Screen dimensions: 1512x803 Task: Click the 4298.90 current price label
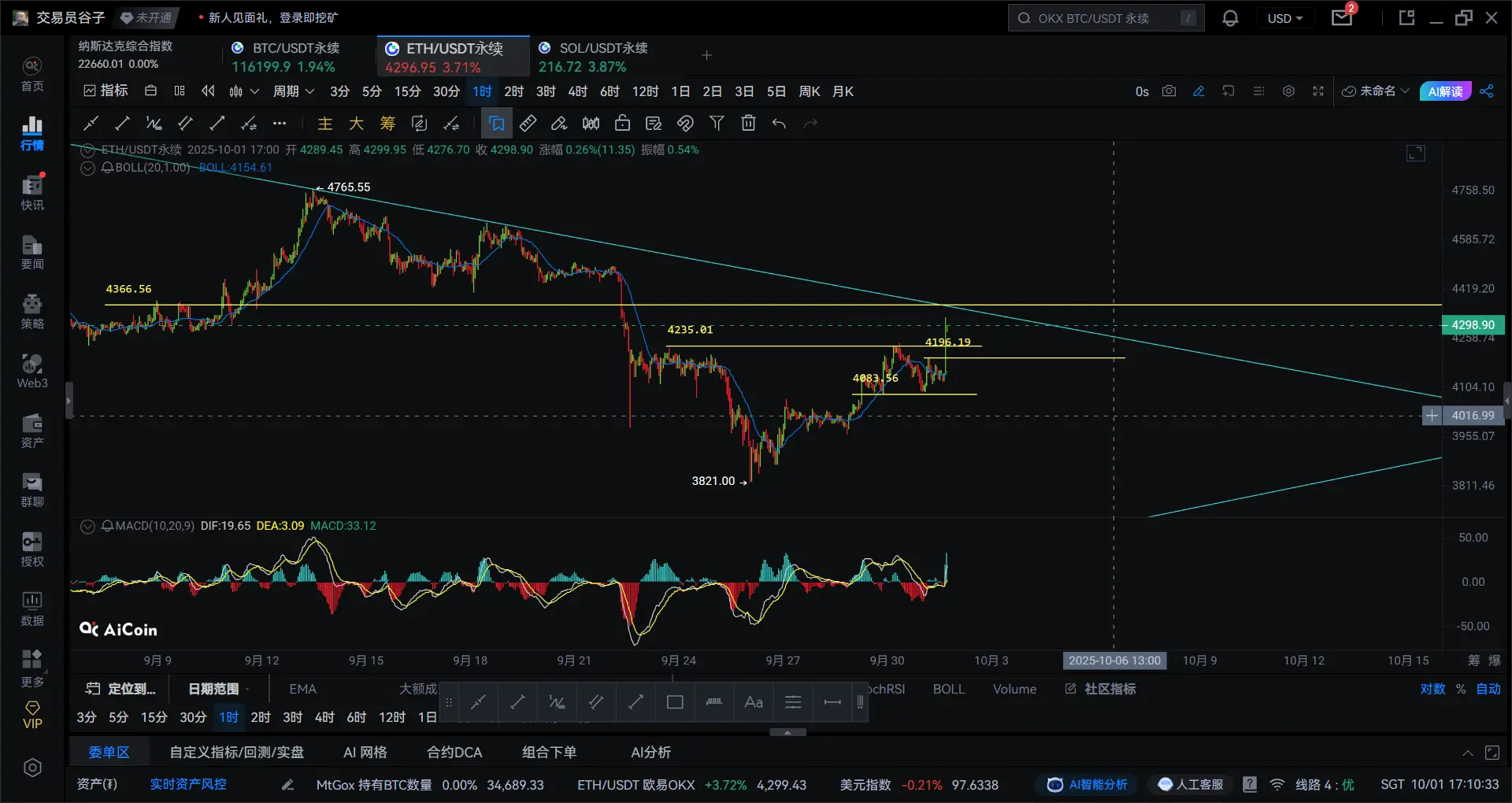(1473, 324)
